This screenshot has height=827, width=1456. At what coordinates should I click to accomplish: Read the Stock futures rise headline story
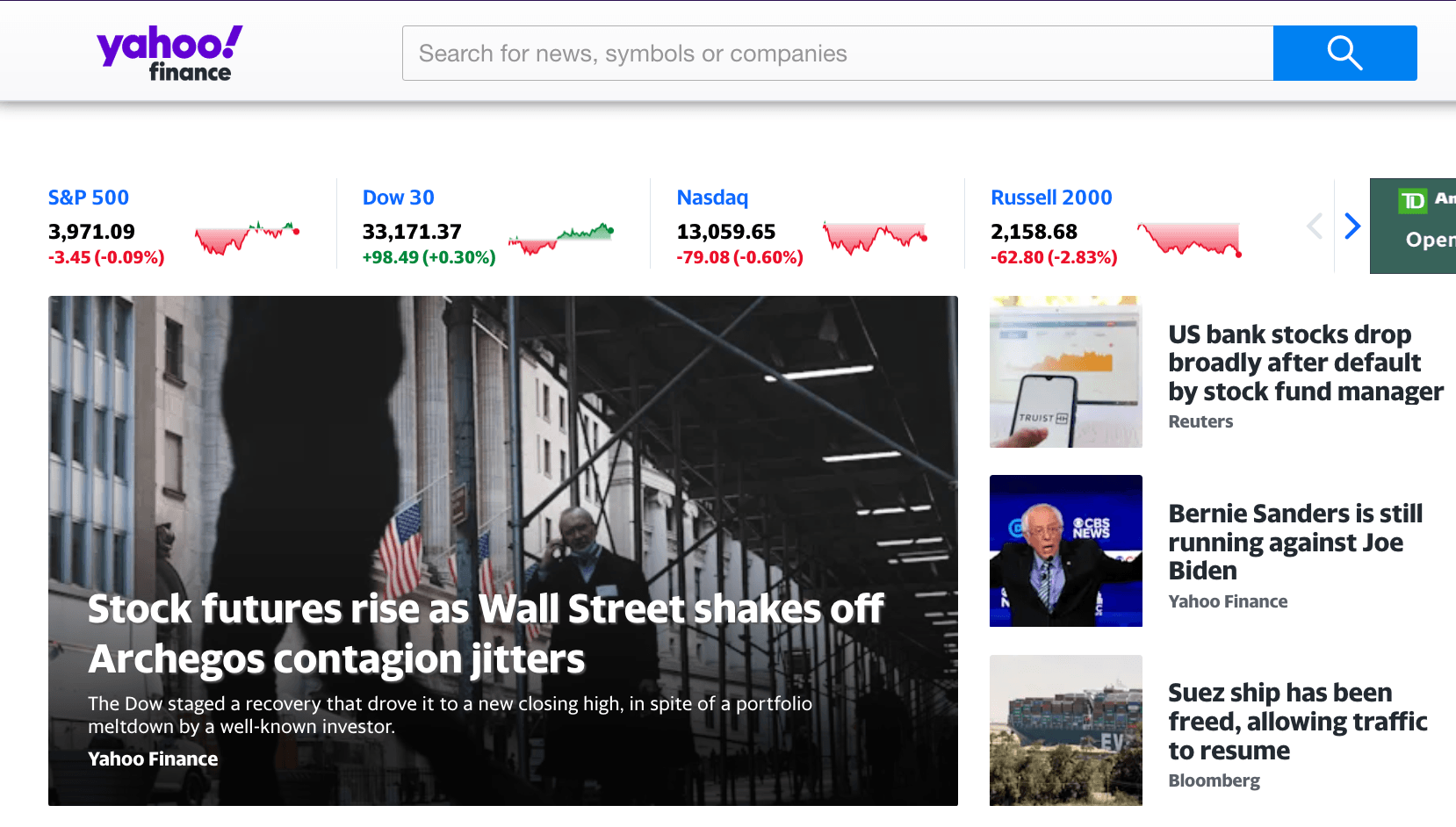point(486,634)
